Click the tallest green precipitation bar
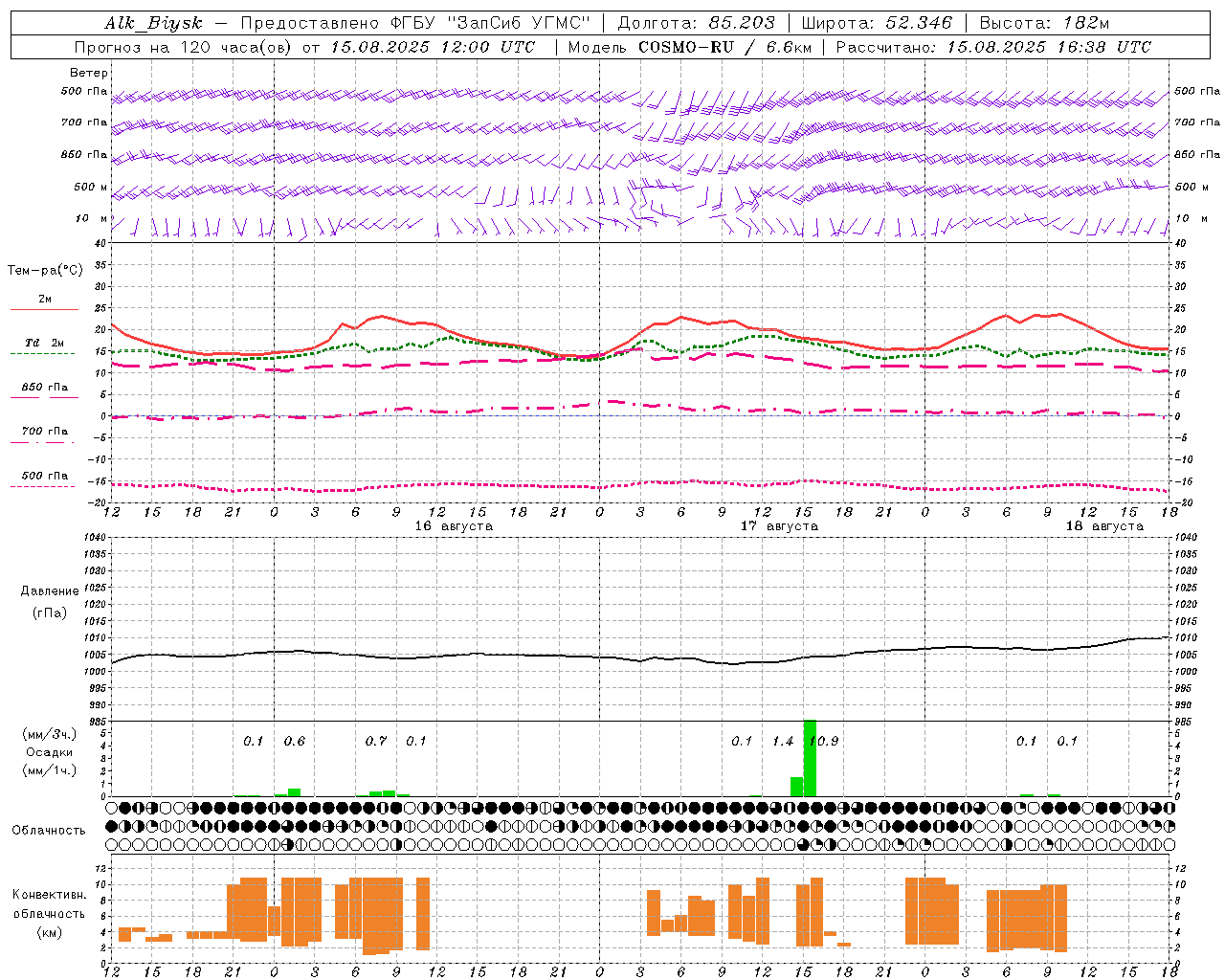 (810, 758)
